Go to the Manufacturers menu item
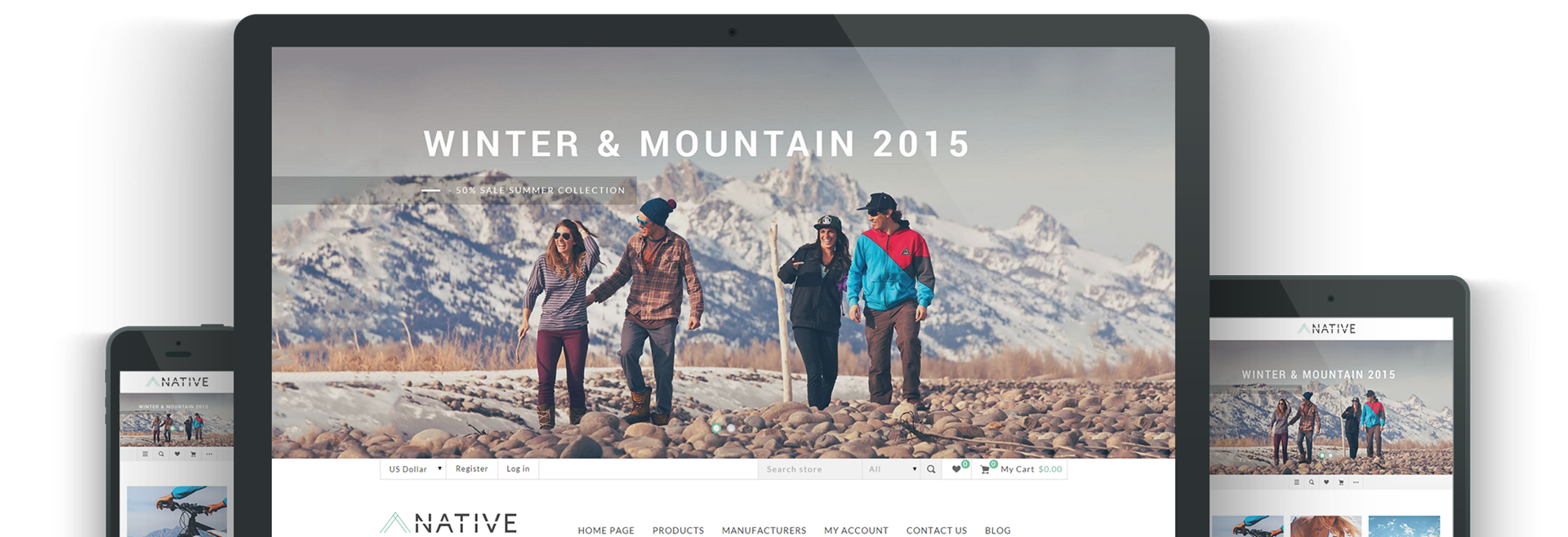Viewport: 1568px width, 537px height. tap(764, 530)
